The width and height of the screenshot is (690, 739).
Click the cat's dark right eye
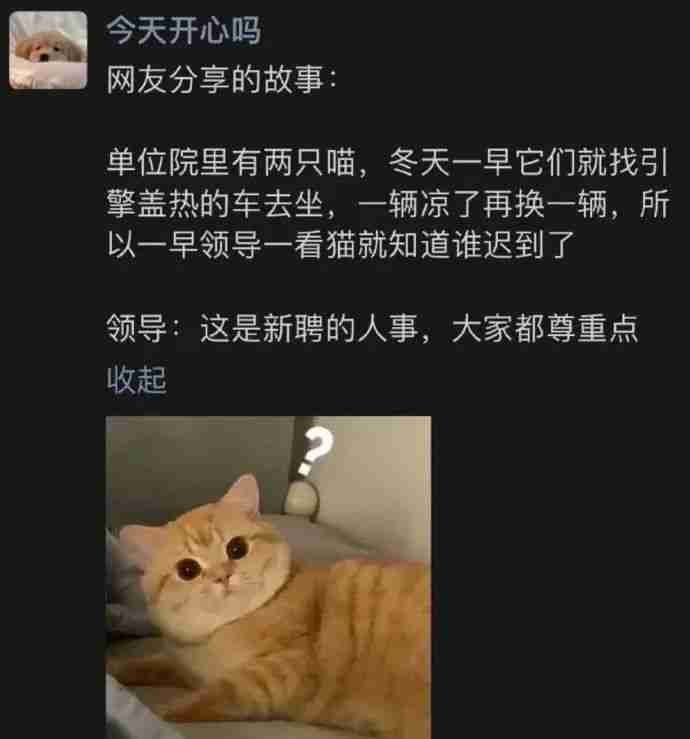237,548
